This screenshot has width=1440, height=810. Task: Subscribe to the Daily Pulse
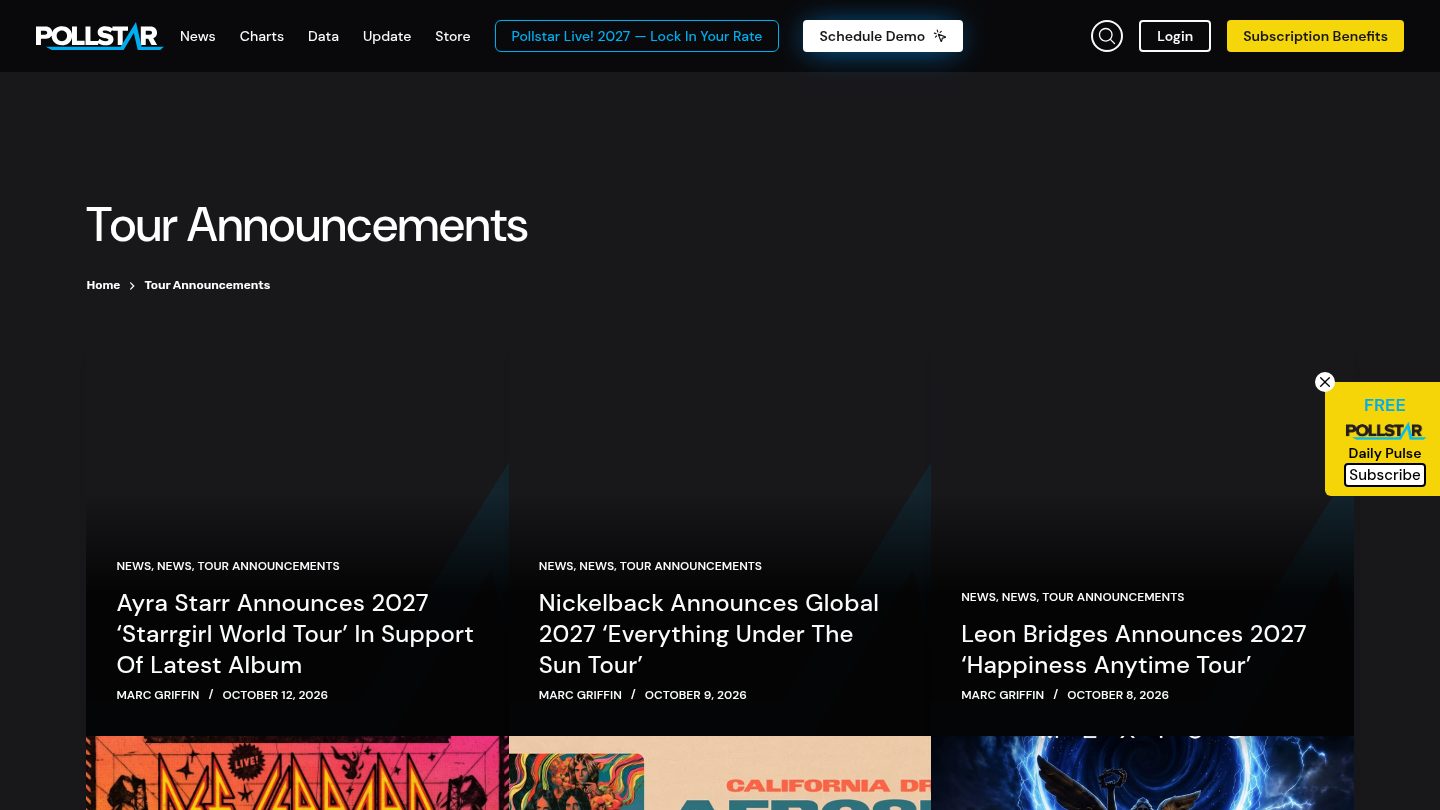[x=1385, y=475]
